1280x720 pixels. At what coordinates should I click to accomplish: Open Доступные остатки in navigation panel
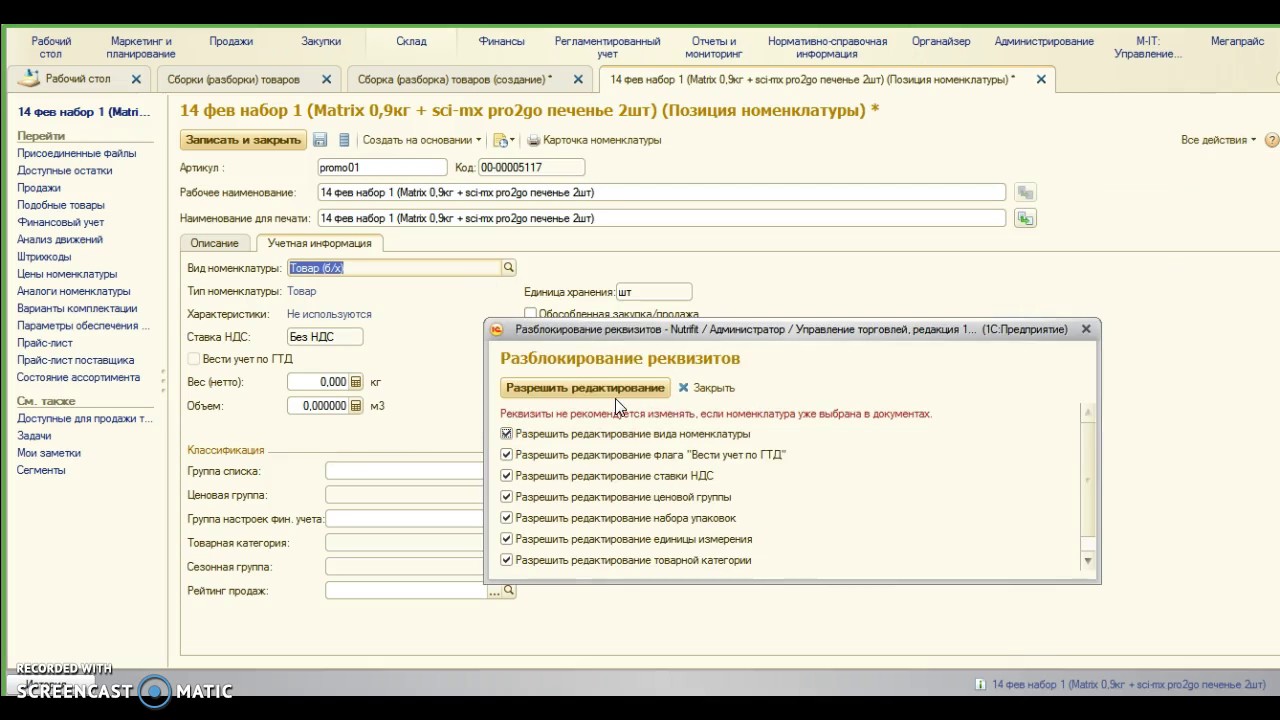pyautogui.click(x=64, y=170)
